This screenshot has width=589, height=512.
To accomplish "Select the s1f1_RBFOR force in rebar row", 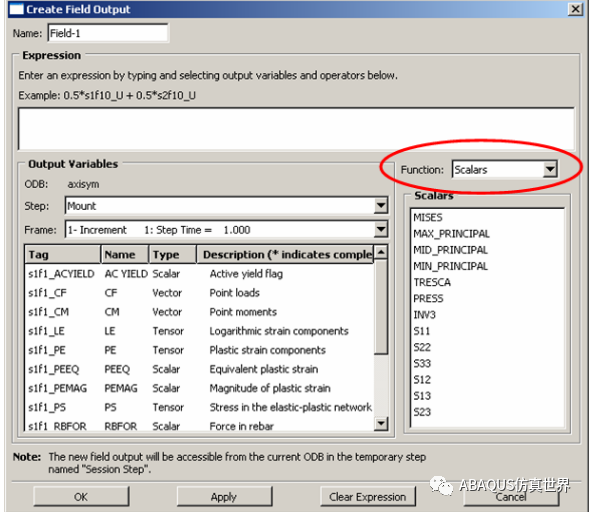I will (x=199, y=426).
